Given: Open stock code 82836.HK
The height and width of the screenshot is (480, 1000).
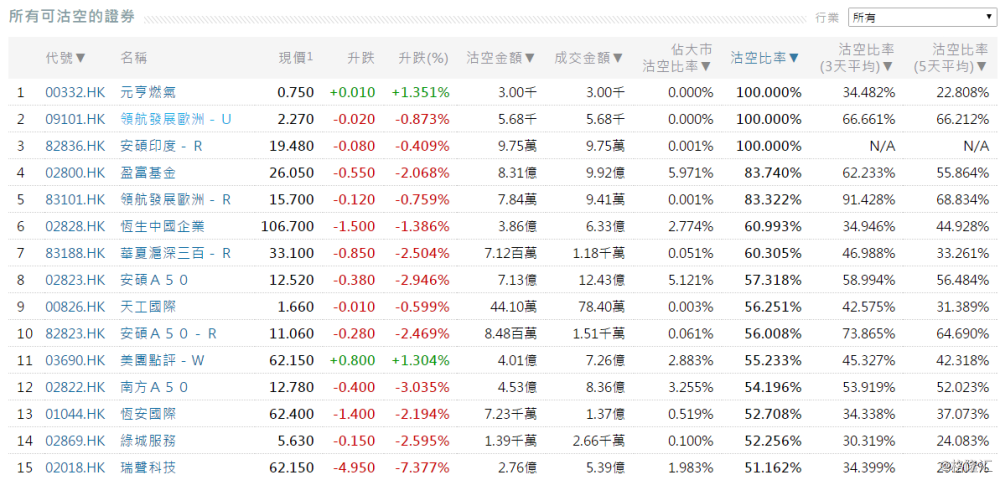Looking at the screenshot, I should [75, 146].
